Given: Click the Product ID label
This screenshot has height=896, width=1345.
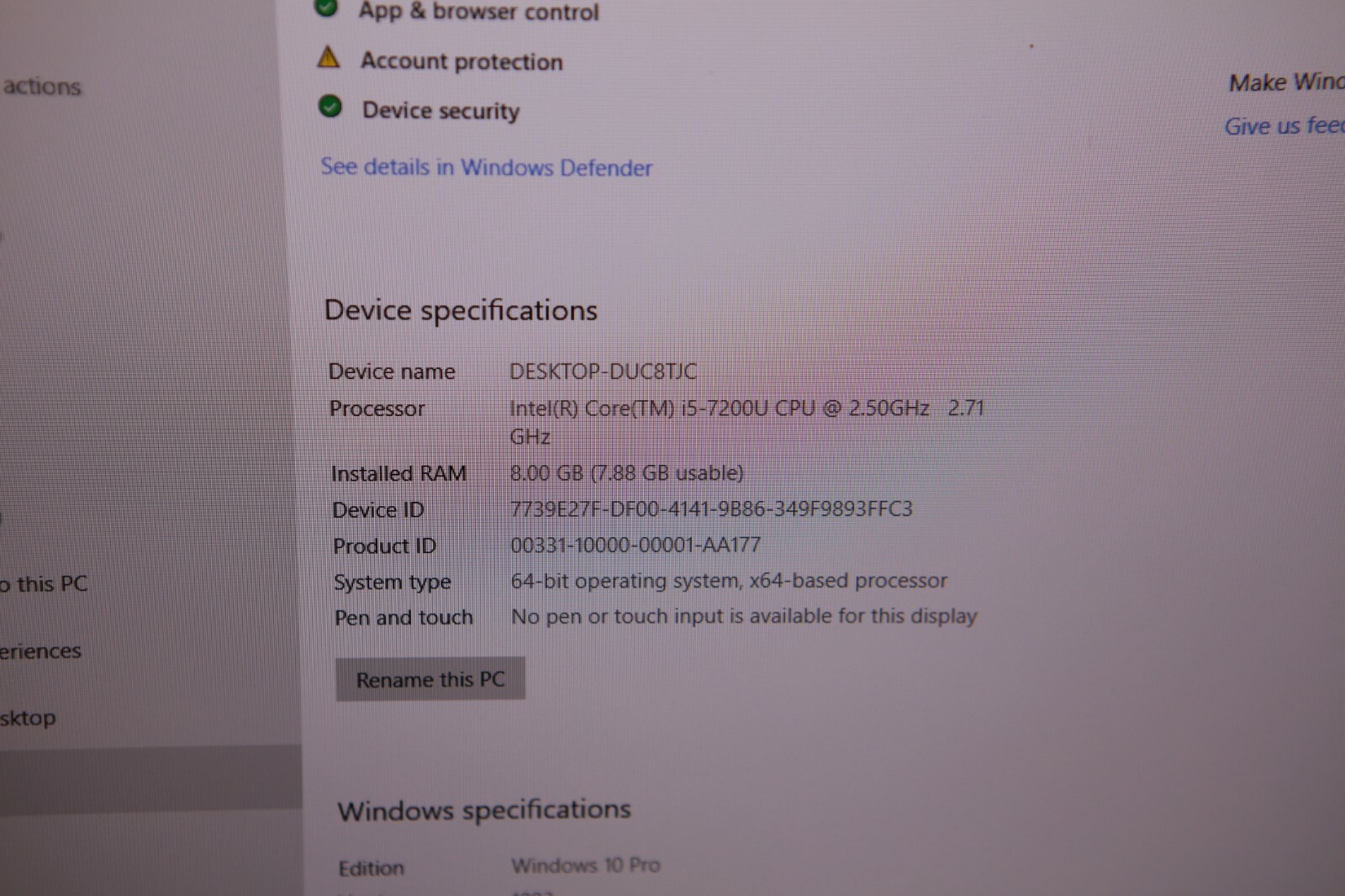Looking at the screenshot, I should point(384,546).
